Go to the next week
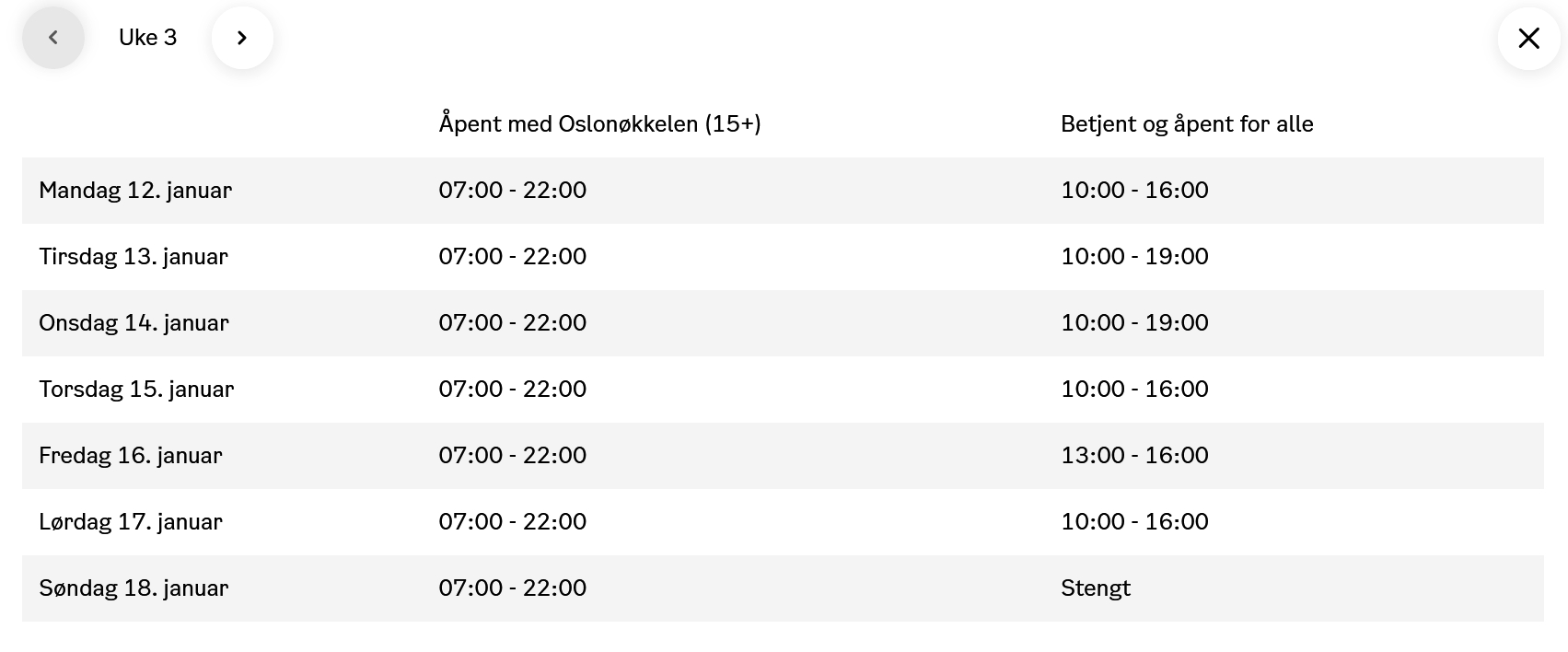The height and width of the screenshot is (652, 1568). (x=242, y=38)
